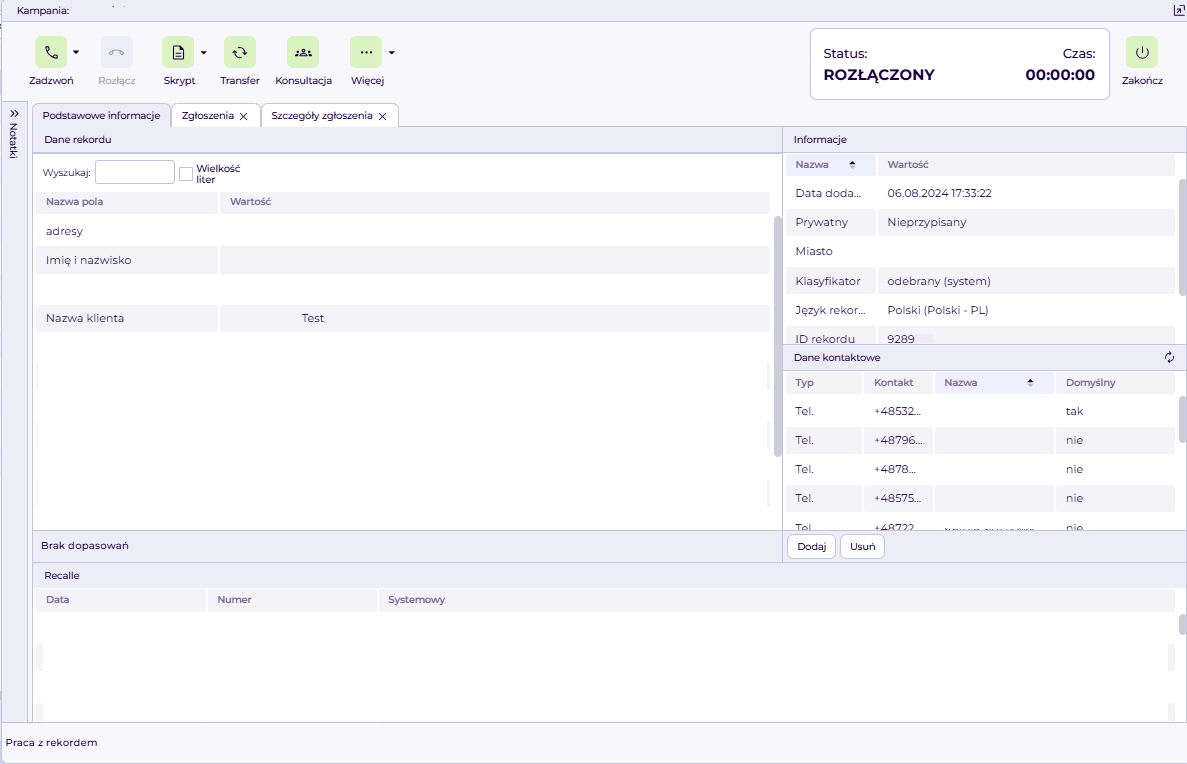The height and width of the screenshot is (764, 1187).
Task: Click the Kontakt column header
Action: click(899, 382)
